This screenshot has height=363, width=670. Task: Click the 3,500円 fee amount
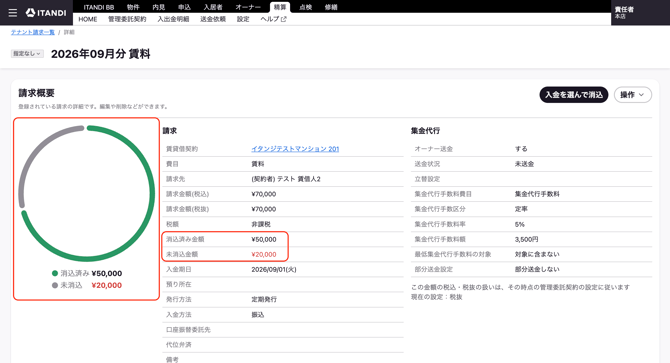tap(526, 239)
